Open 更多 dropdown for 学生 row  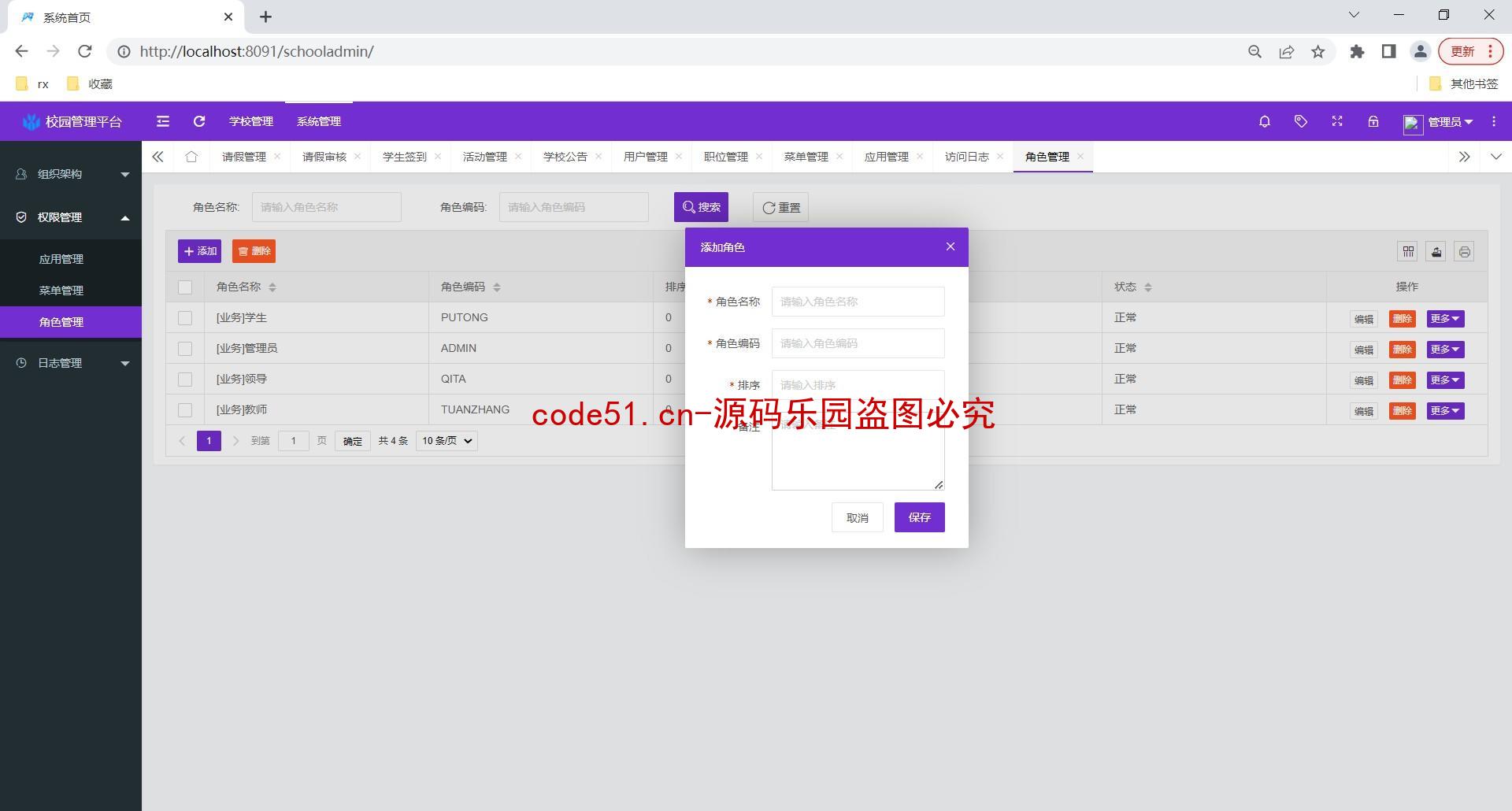point(1445,319)
